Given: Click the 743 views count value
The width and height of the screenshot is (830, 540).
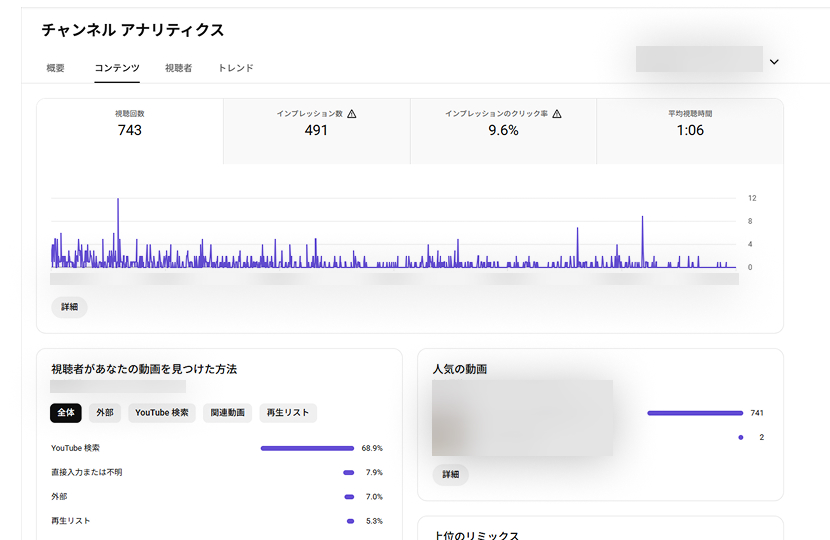Looking at the screenshot, I should tap(130, 130).
